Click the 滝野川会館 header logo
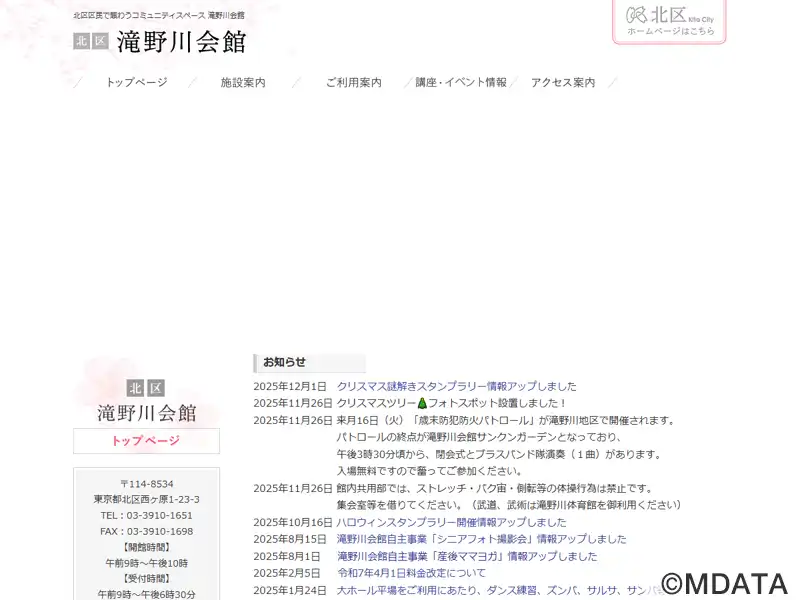Screen dimensions: 800x600 point(180,42)
